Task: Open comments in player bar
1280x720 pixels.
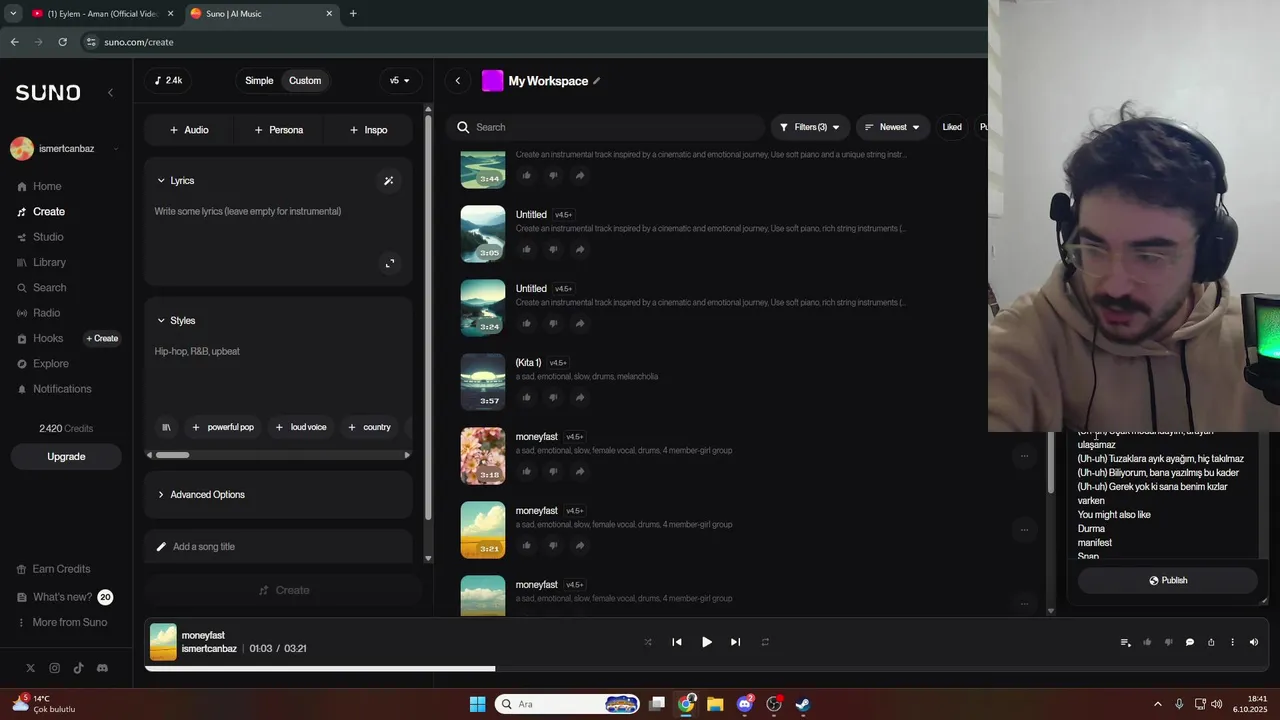Action: click(1190, 642)
